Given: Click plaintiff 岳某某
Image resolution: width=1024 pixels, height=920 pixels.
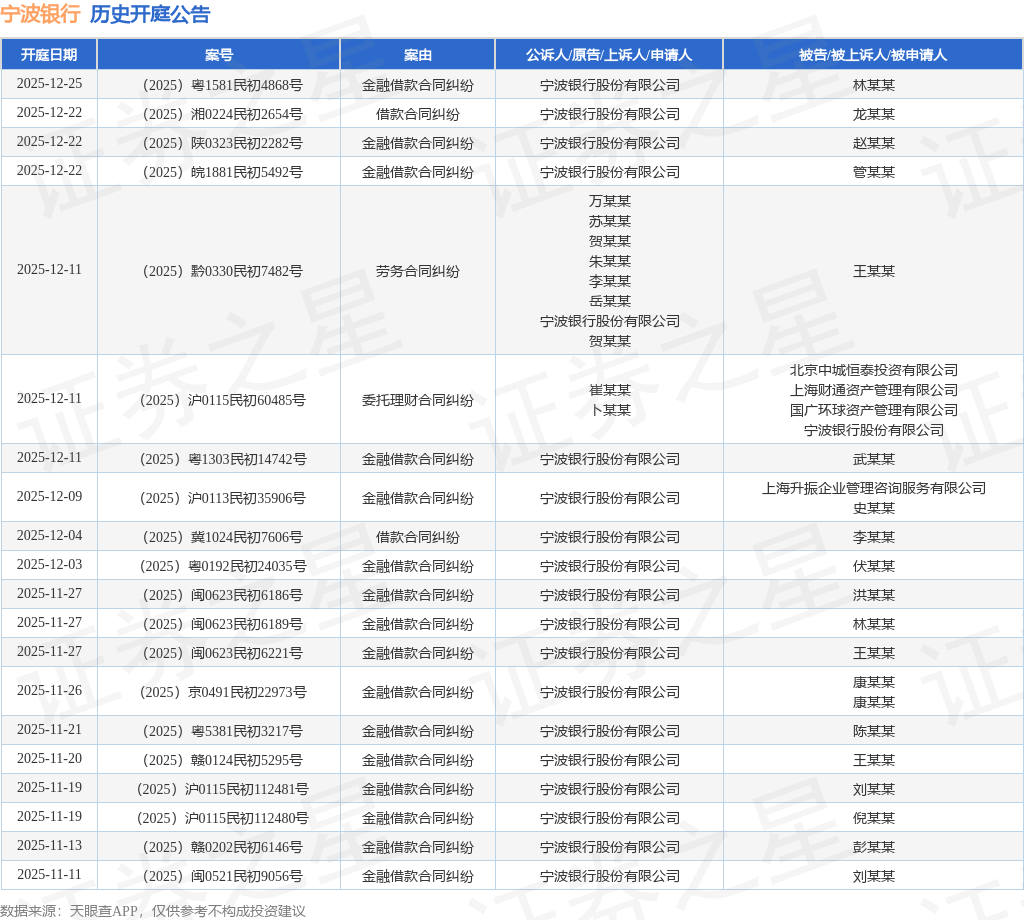Looking at the screenshot, I should [x=610, y=301].
